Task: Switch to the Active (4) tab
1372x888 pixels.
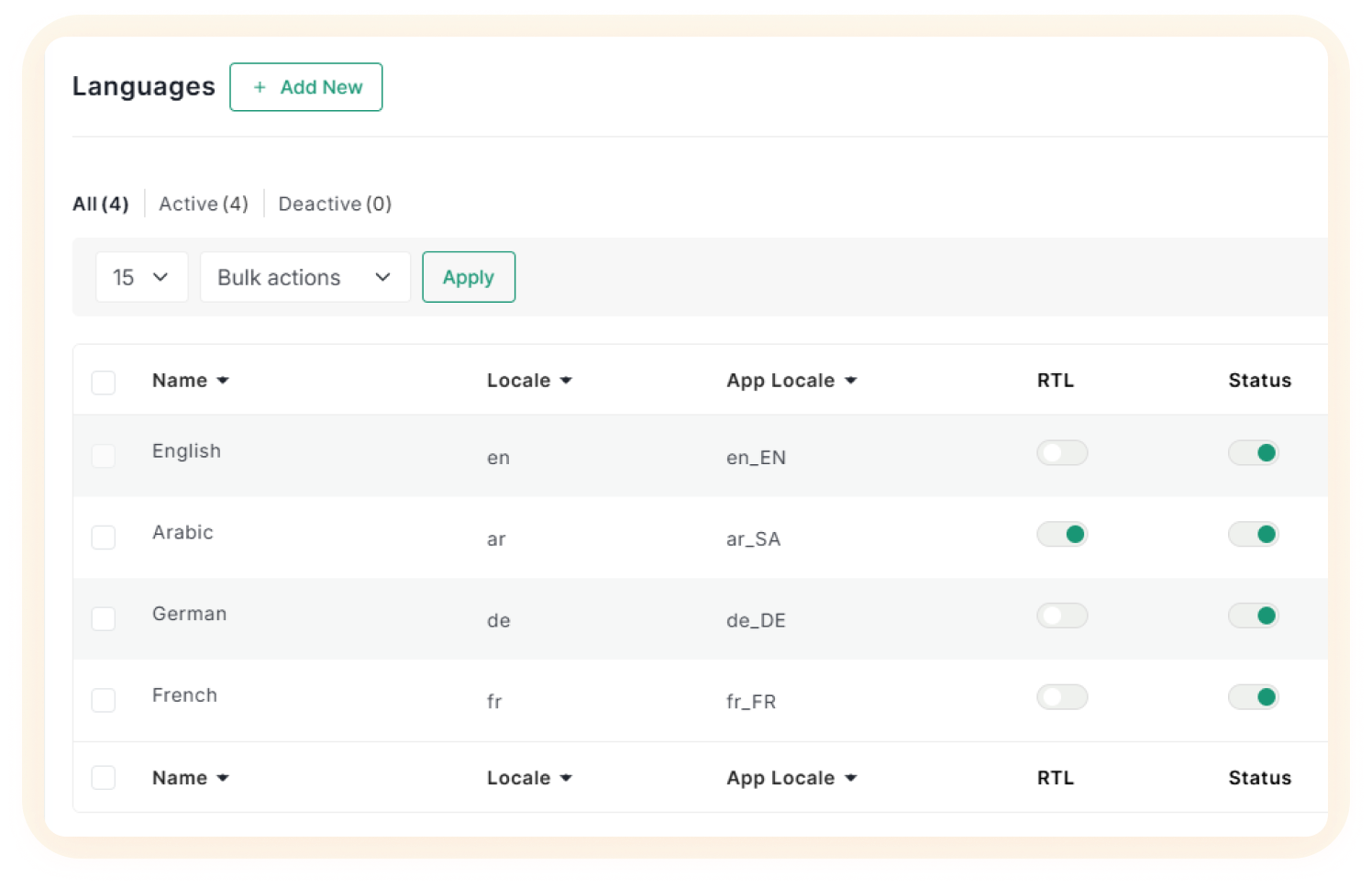Action: tap(204, 204)
